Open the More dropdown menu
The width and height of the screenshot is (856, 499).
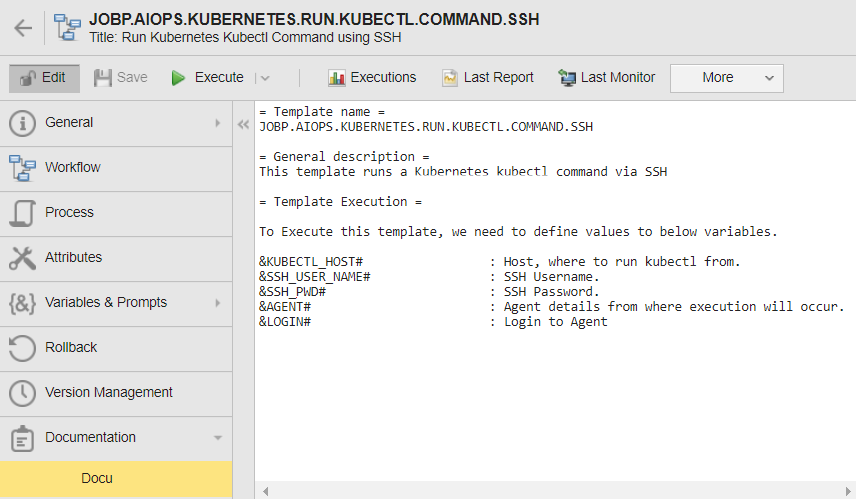point(726,78)
